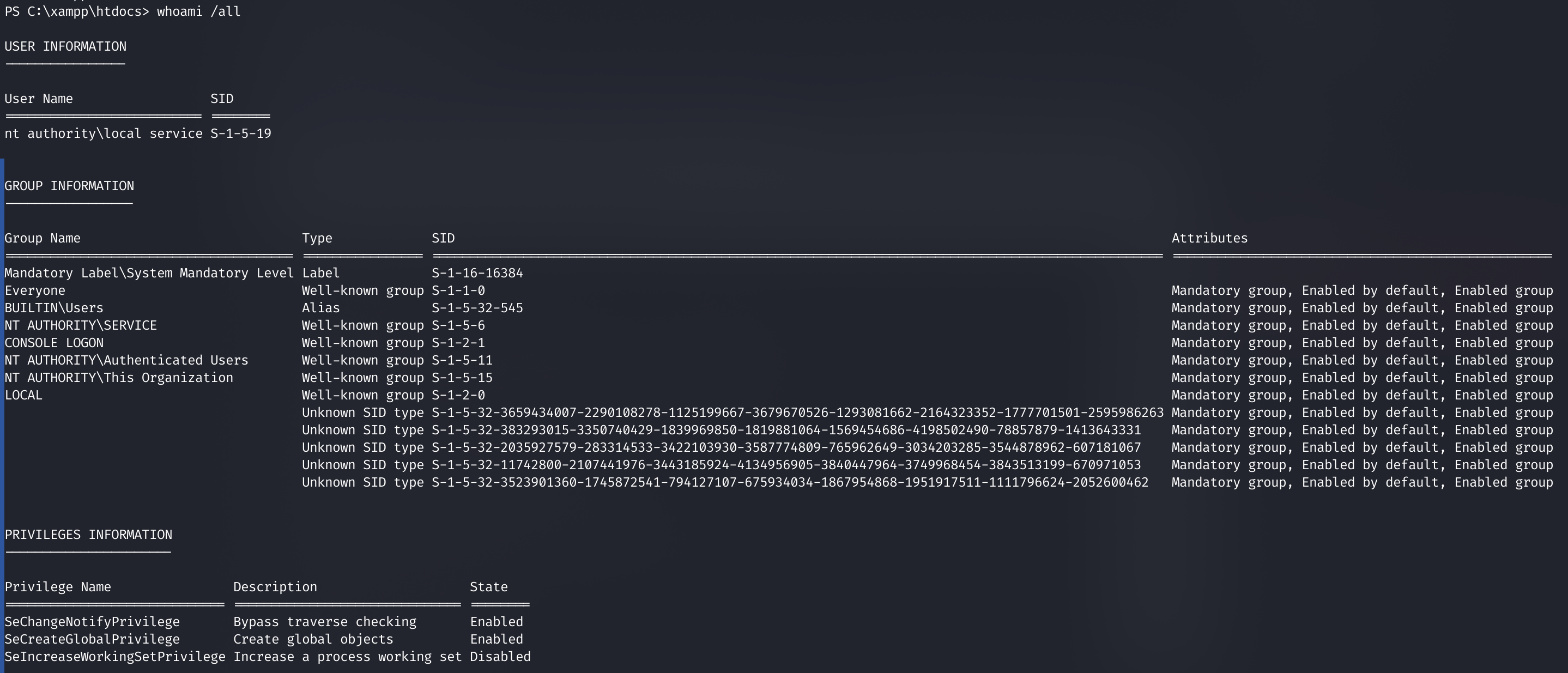Click the NT AUTHORITY\Authenticated Users entry

(x=126, y=360)
